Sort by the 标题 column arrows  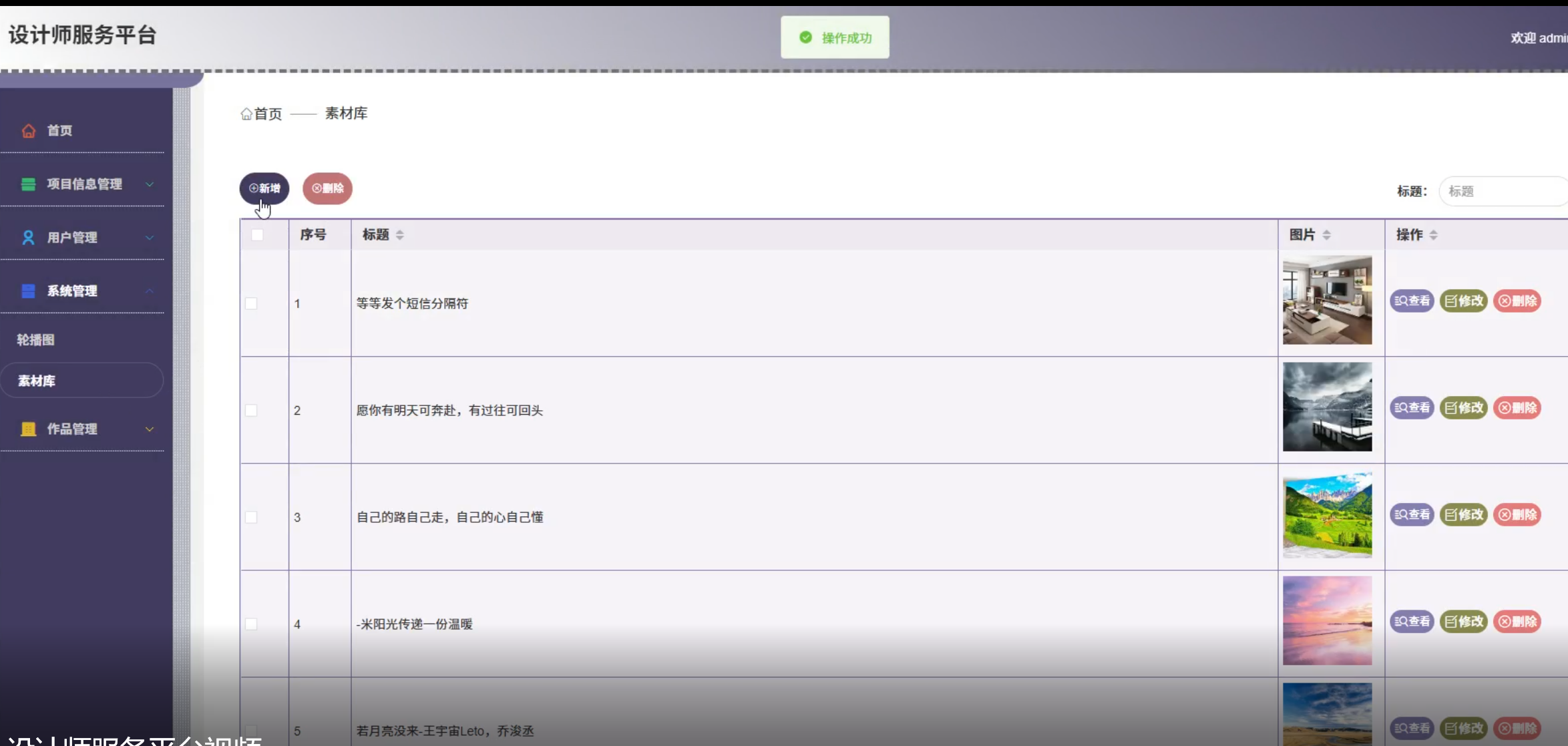(x=399, y=235)
